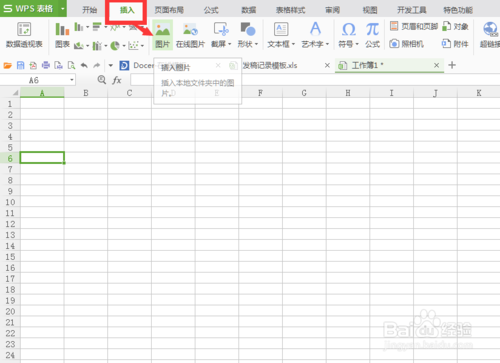Viewport: 500px width, 363px height.
Task: Click the undo arrow icon
Action: pos(84,65)
